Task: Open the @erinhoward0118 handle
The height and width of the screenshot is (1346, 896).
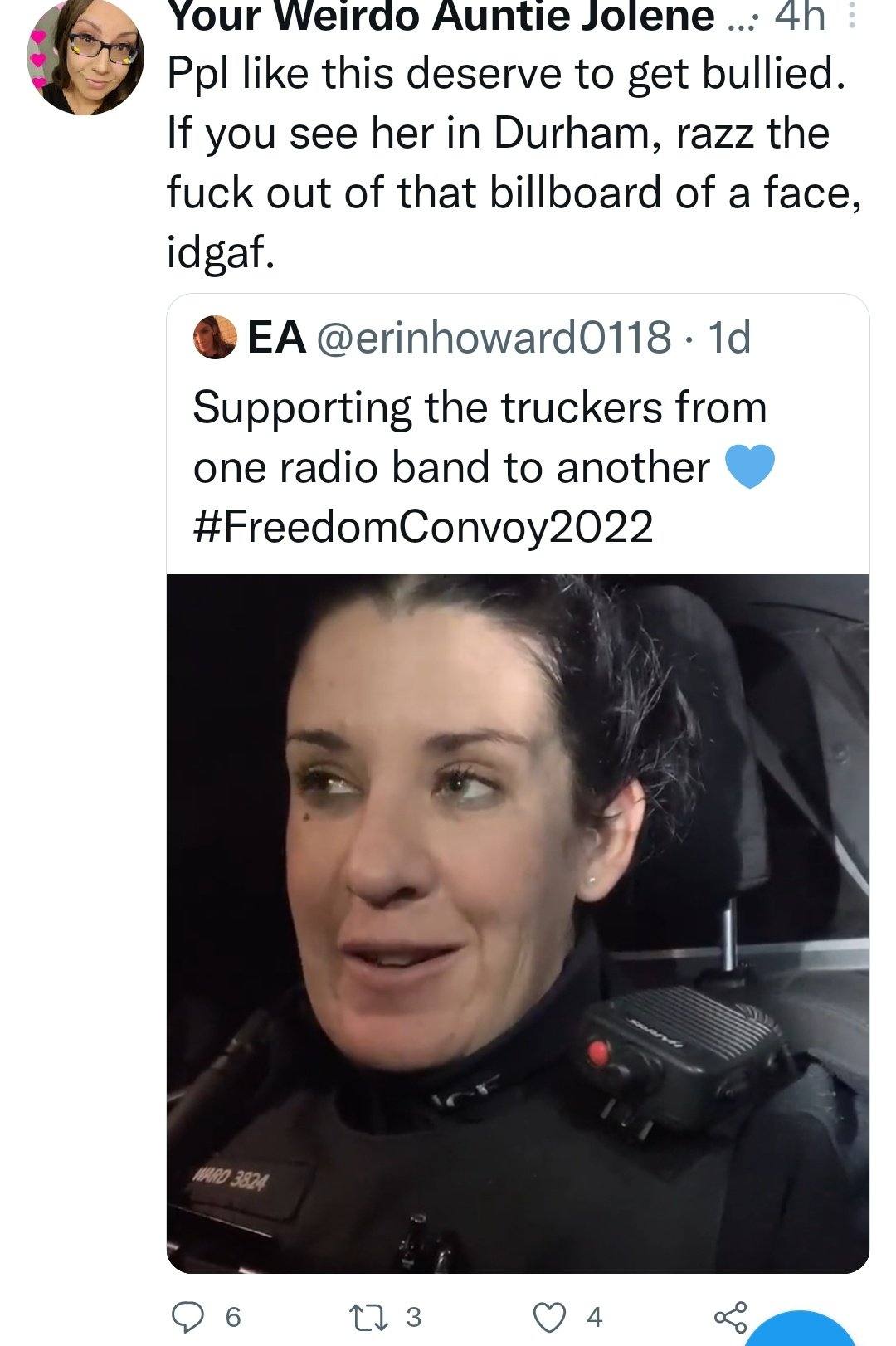Action: click(x=495, y=337)
